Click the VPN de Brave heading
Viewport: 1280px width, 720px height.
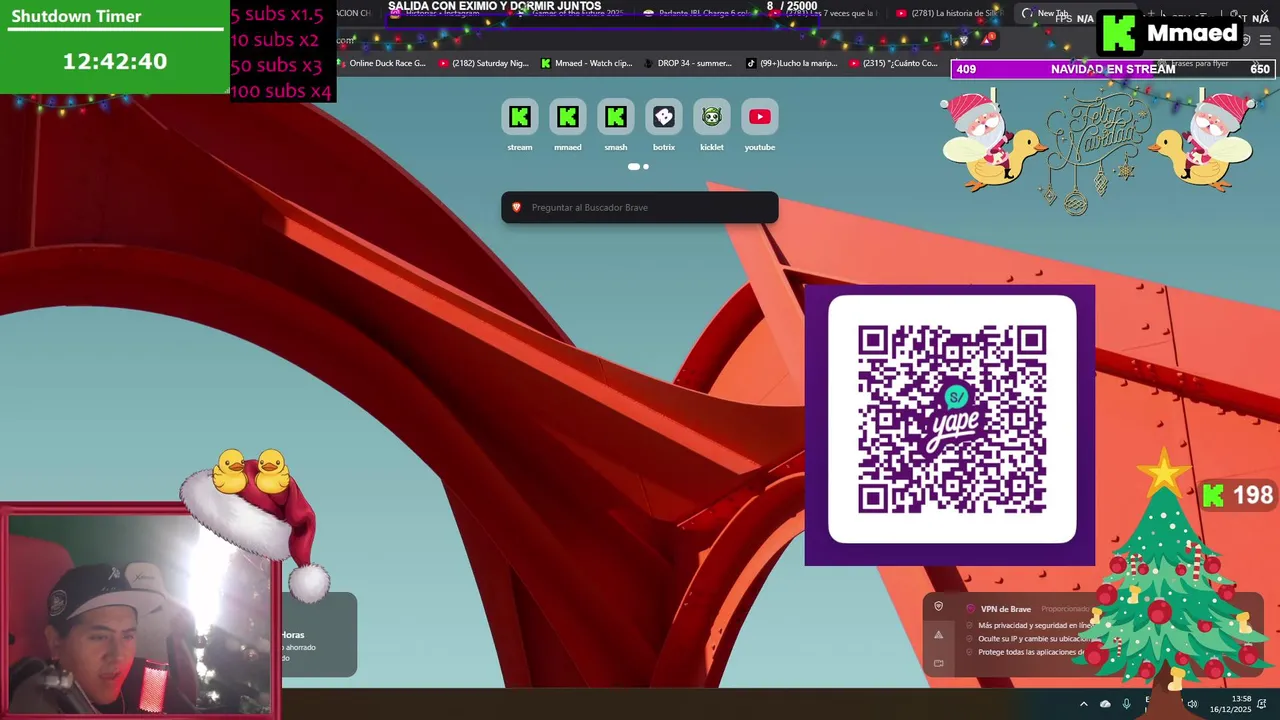click(1005, 609)
